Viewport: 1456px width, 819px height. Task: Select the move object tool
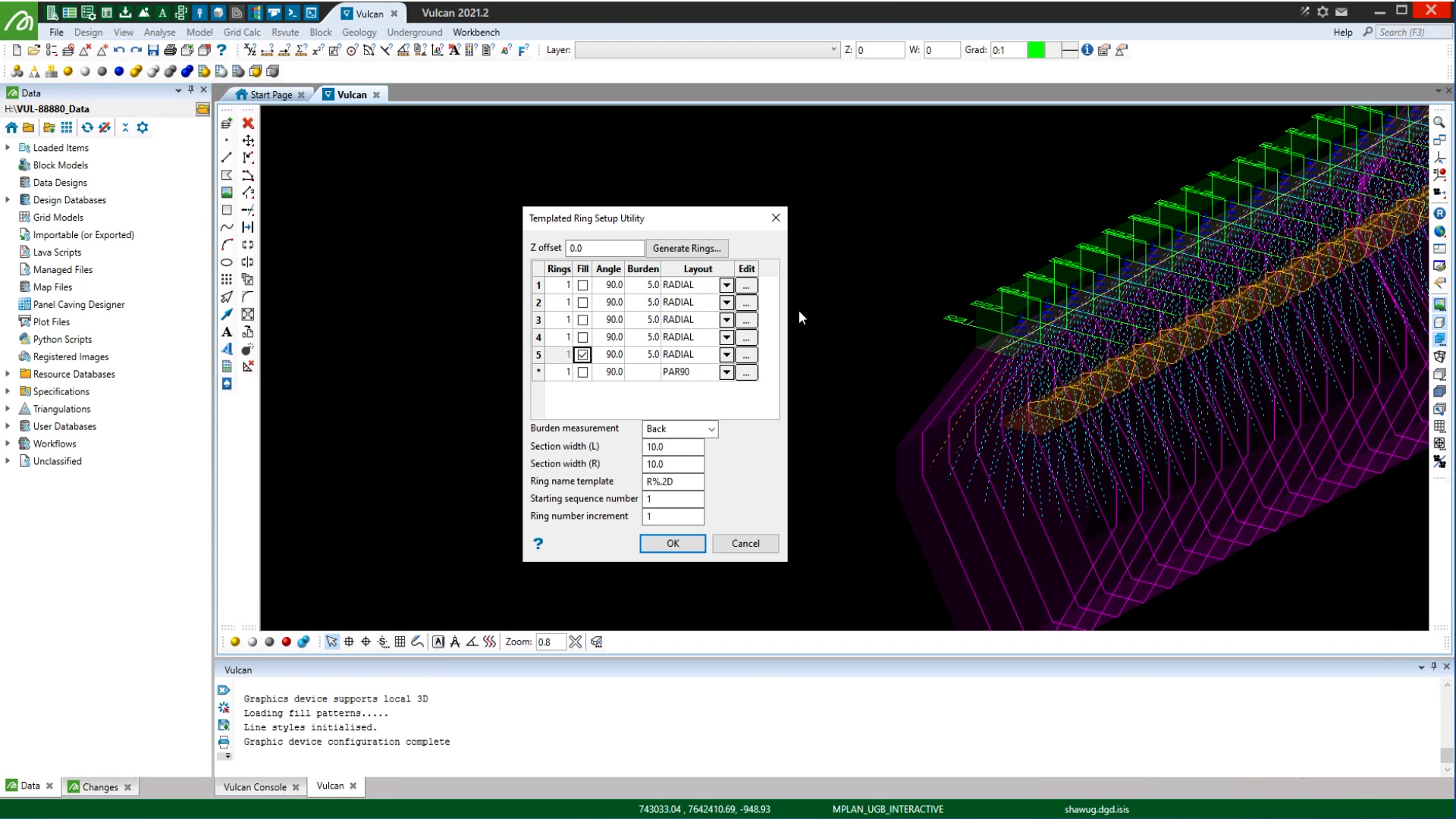pyautogui.click(x=248, y=140)
